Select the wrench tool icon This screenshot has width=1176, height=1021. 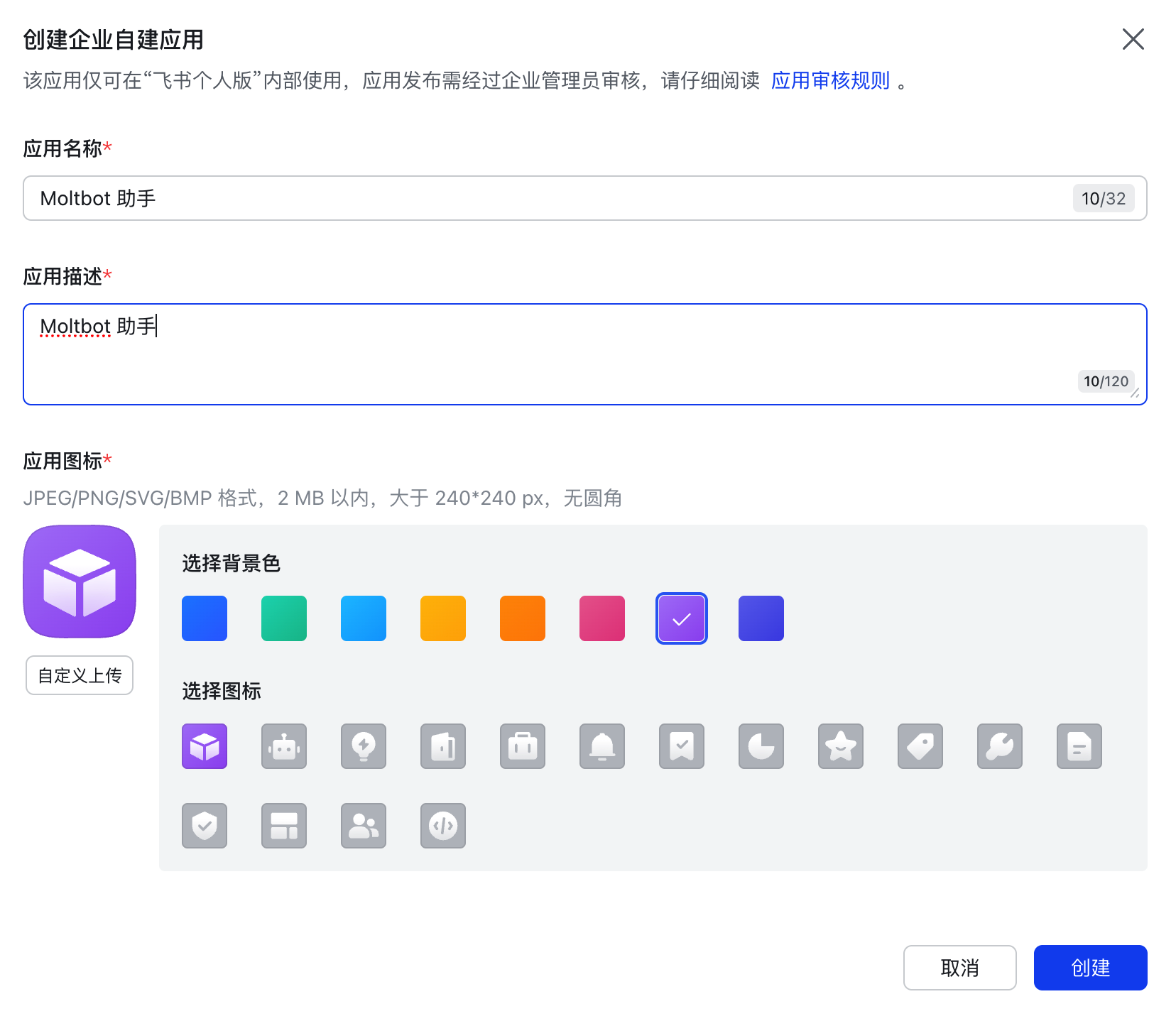tap(1000, 746)
